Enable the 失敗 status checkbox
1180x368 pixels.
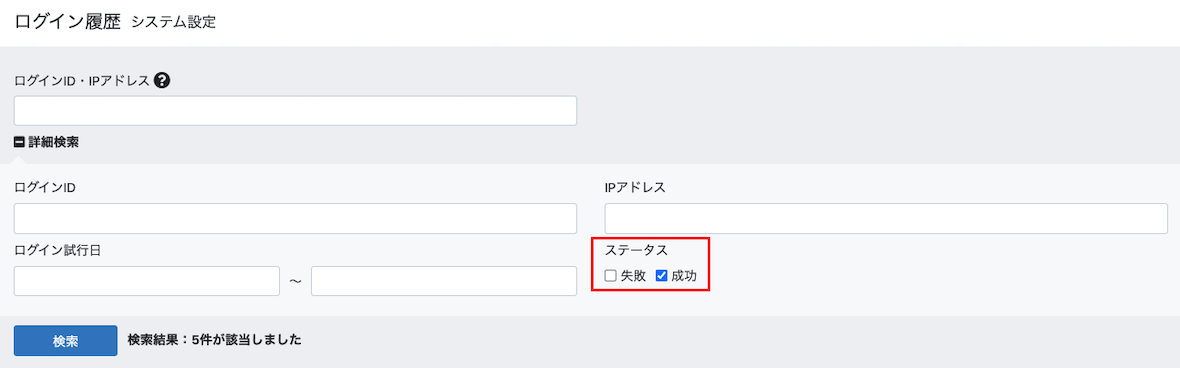point(611,276)
